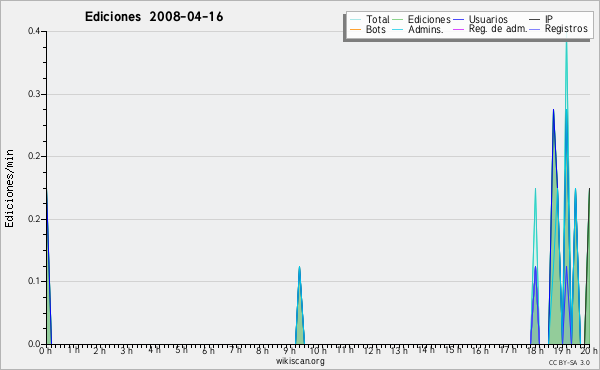Click the 'Usuarios' legend label
This screenshot has height=370, width=600.
[x=488, y=19]
